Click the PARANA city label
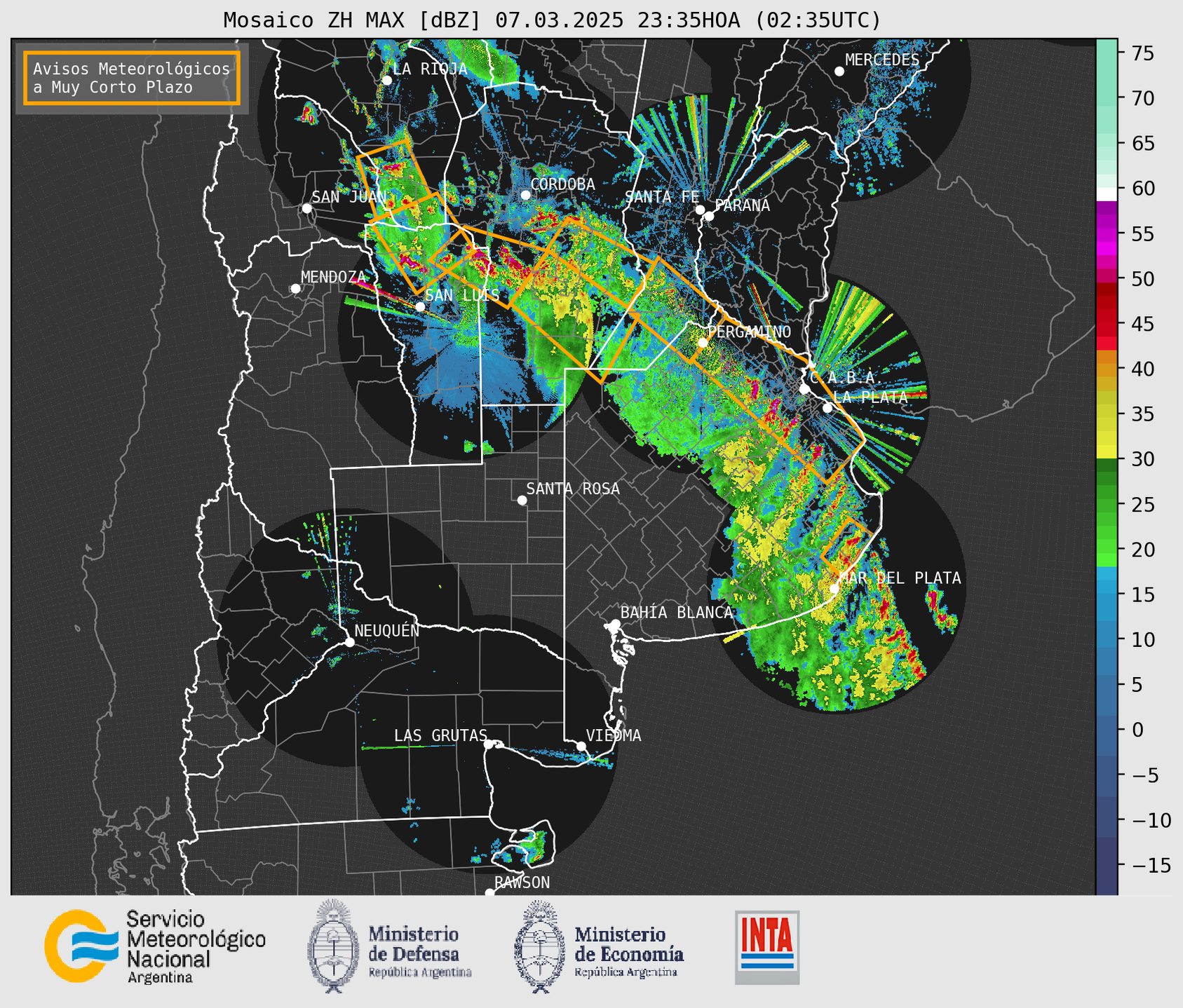Image resolution: width=1183 pixels, height=1008 pixels. pyautogui.click(x=742, y=205)
